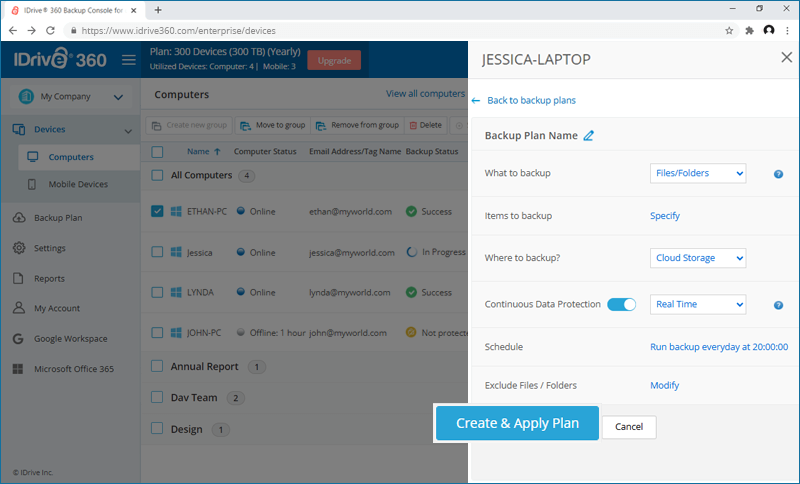This screenshot has height=484, width=800.
Task: Open Backup Plan in the sidebar
Action: pos(58,218)
